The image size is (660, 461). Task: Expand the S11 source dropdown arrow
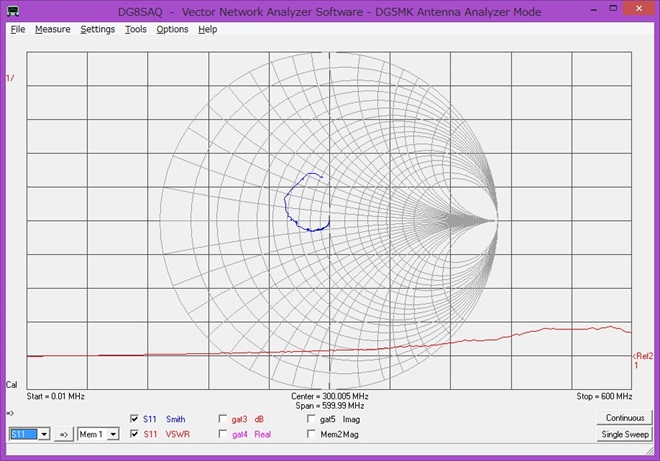[44, 434]
